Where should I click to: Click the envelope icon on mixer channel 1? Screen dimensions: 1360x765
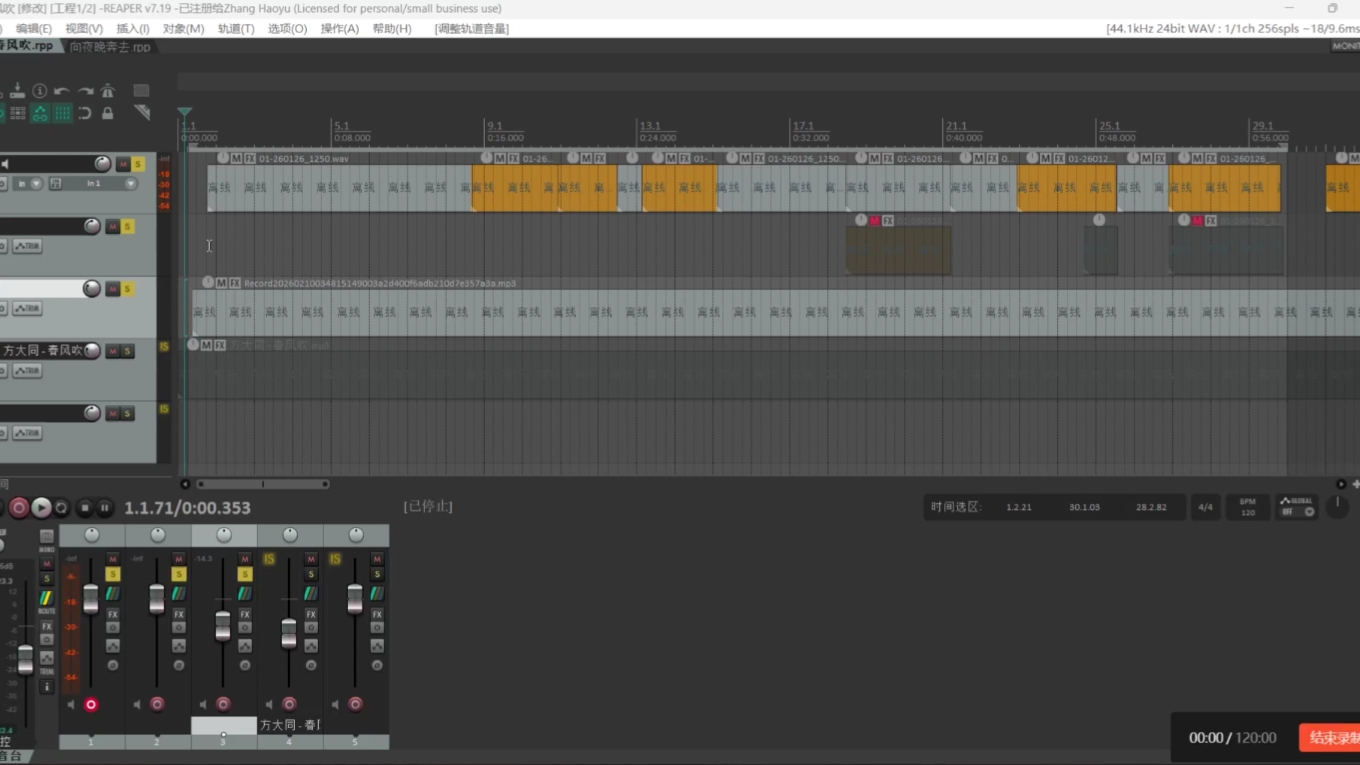point(113,646)
